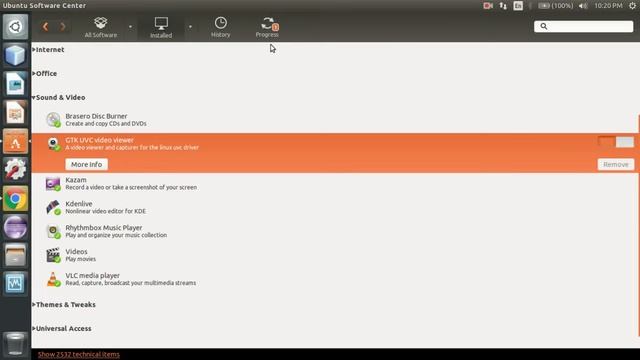
Task: Select Brasero Disc Burner title
Action: (96, 116)
